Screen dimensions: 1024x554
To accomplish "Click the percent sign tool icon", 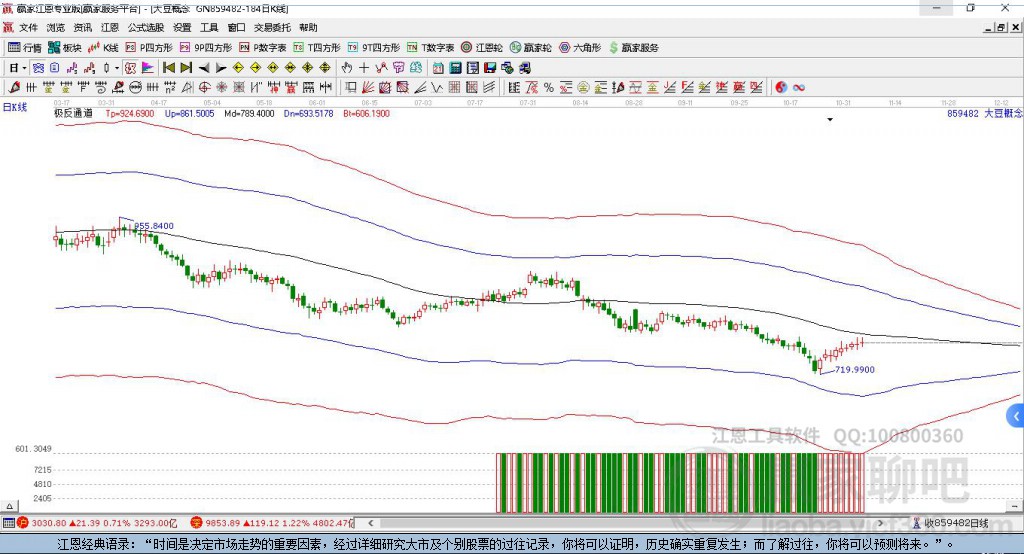I will (x=550, y=87).
